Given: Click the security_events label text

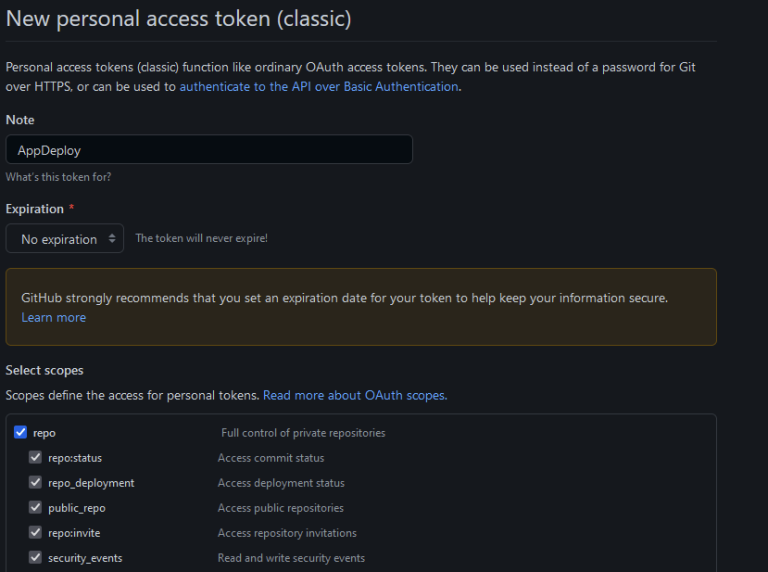Looking at the screenshot, I should pos(85,558).
